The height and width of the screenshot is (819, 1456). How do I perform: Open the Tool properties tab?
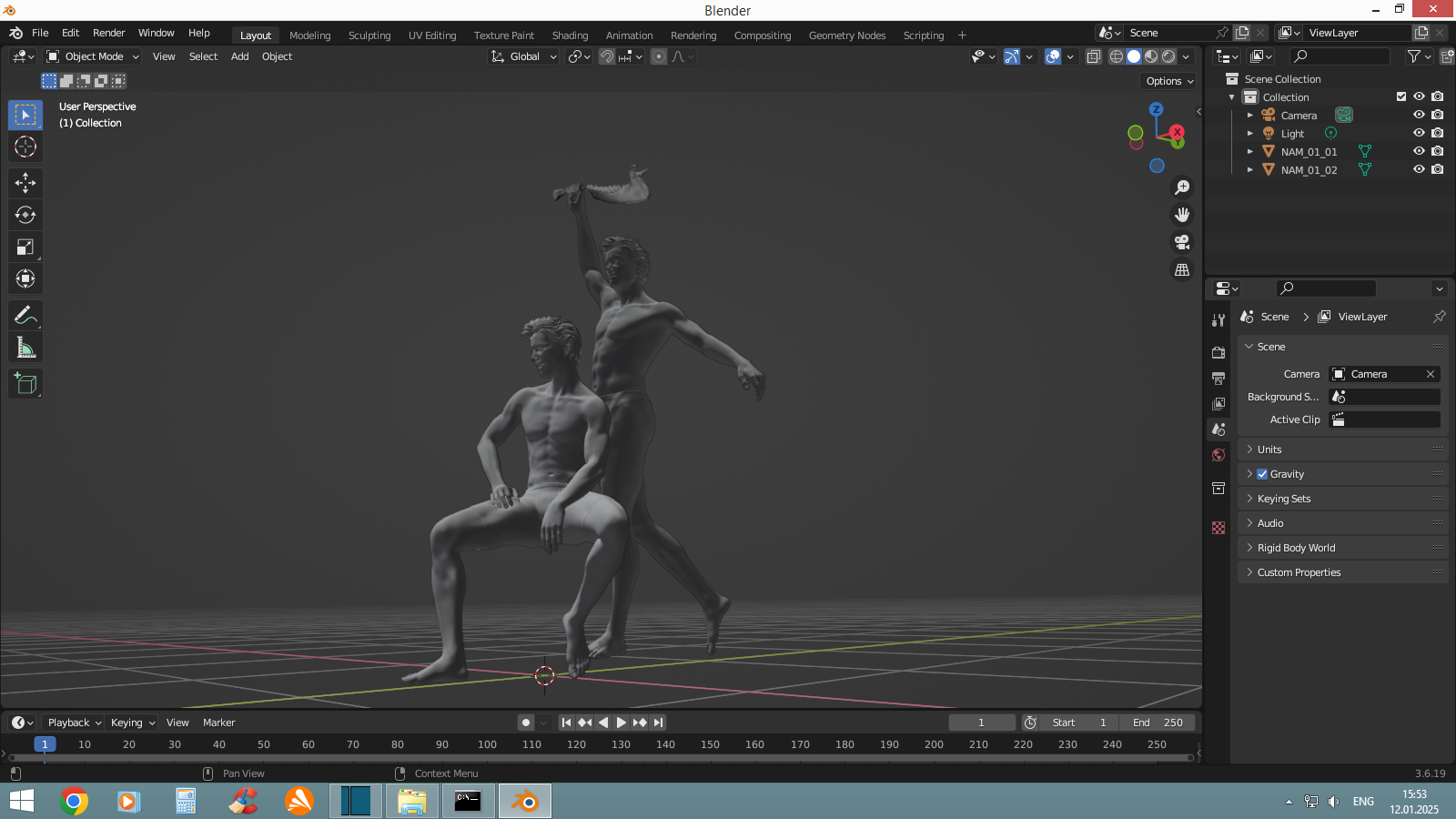tap(1218, 320)
